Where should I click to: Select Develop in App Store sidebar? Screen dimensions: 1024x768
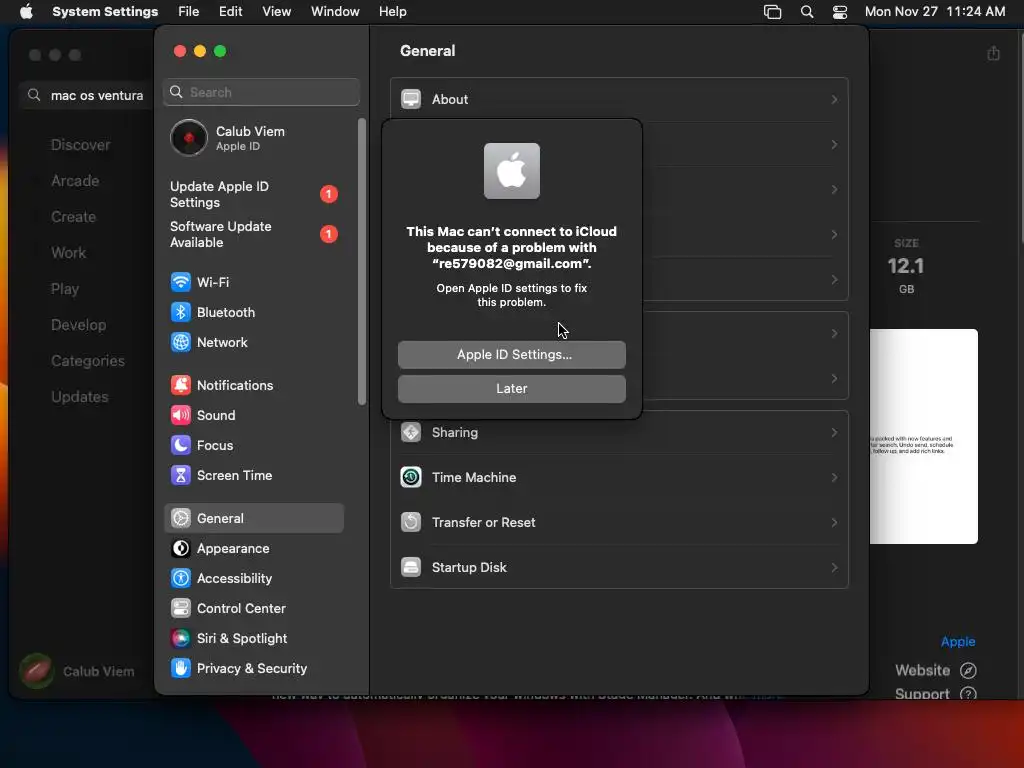[x=78, y=325]
